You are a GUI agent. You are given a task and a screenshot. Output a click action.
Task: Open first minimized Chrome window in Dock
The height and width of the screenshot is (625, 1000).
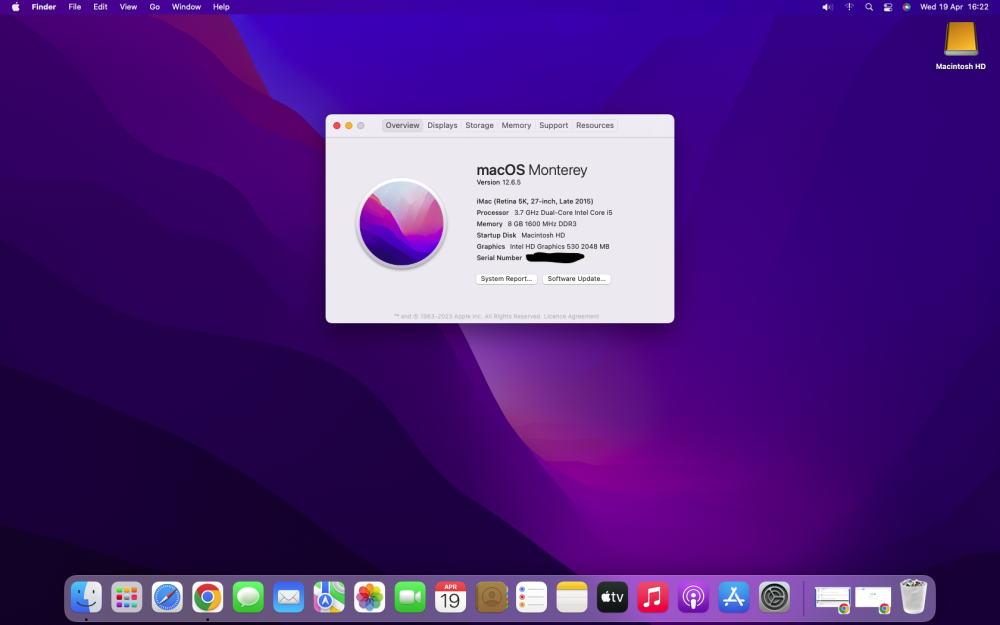[832, 599]
